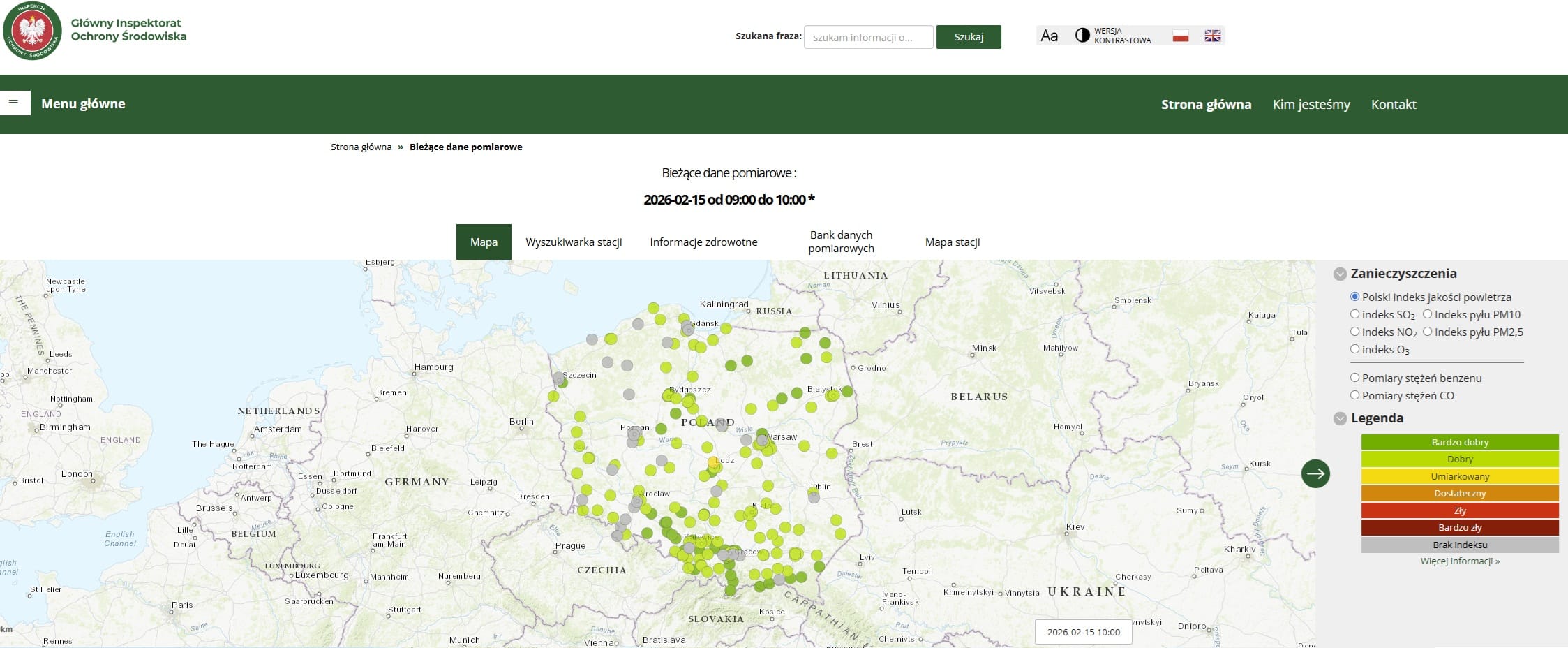Switch to the Wyszukiwarka stacji tab

coord(573,242)
